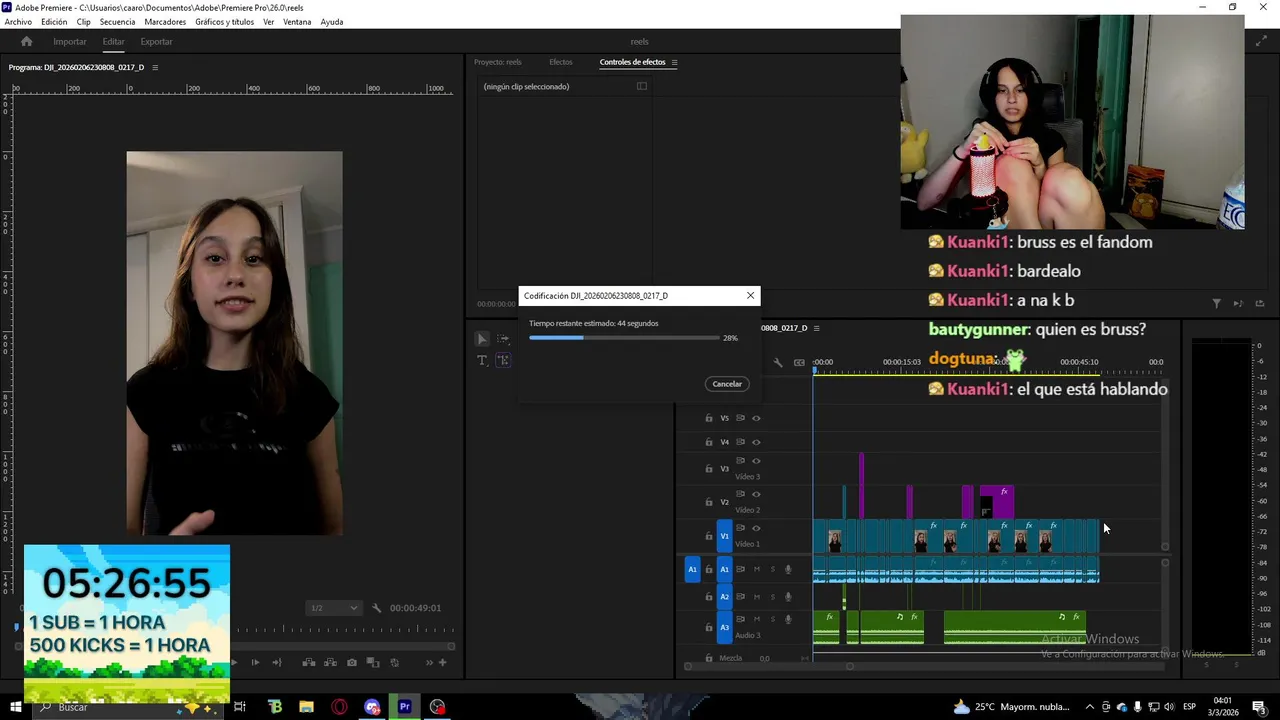This screenshot has height=720, width=1280.
Task: Click the Comparison View icon
Action: pos(372,662)
